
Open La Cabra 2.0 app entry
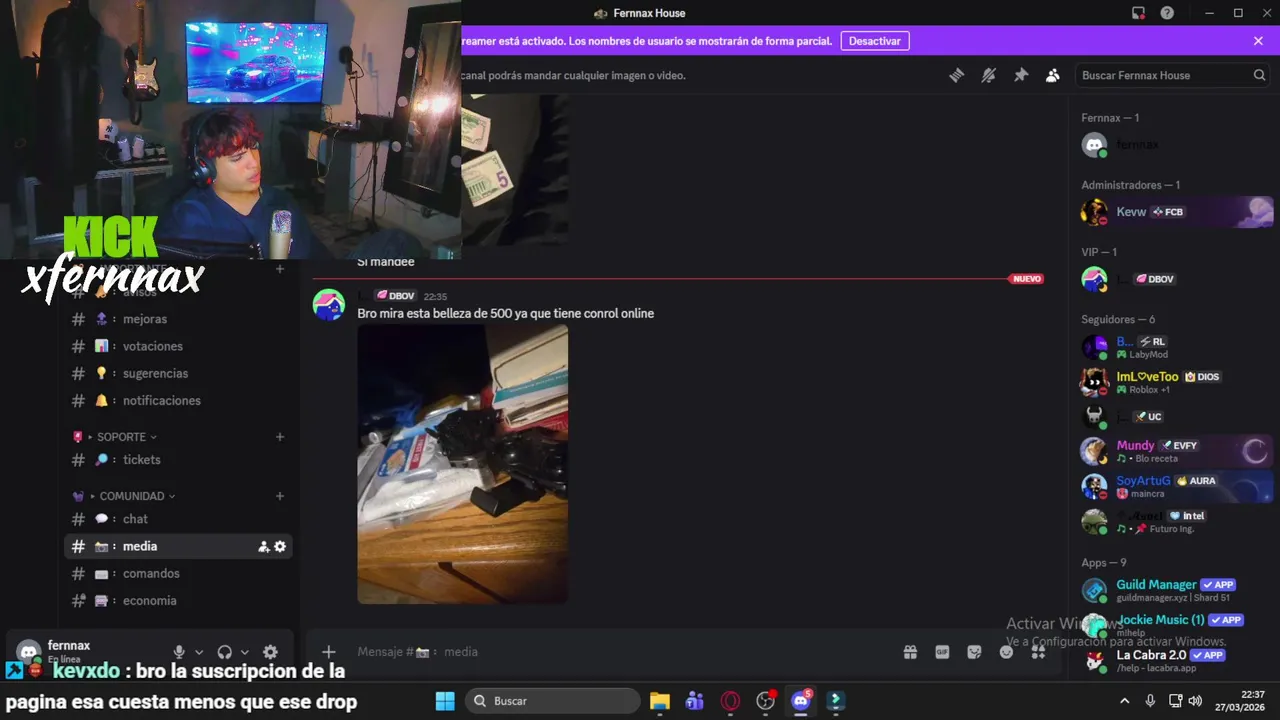(x=1176, y=660)
